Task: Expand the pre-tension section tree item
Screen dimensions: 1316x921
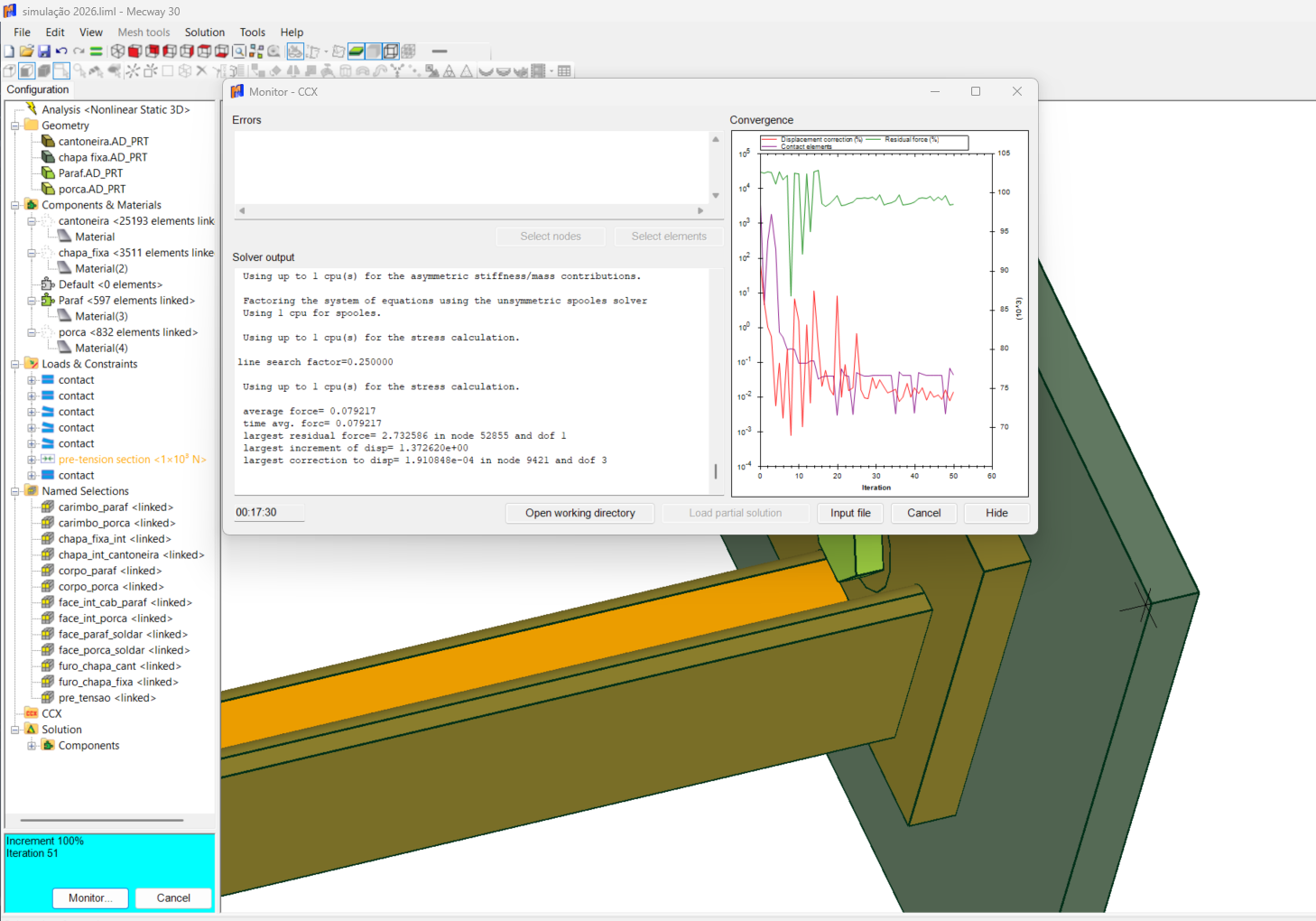Action: [32, 460]
